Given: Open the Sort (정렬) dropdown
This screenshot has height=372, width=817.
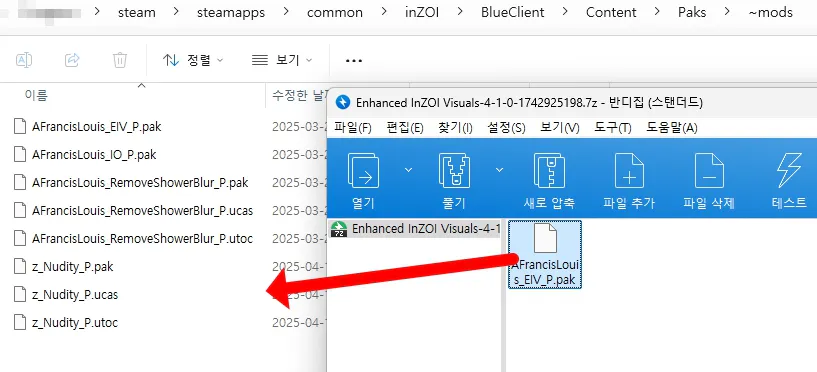Looking at the screenshot, I should [193, 60].
